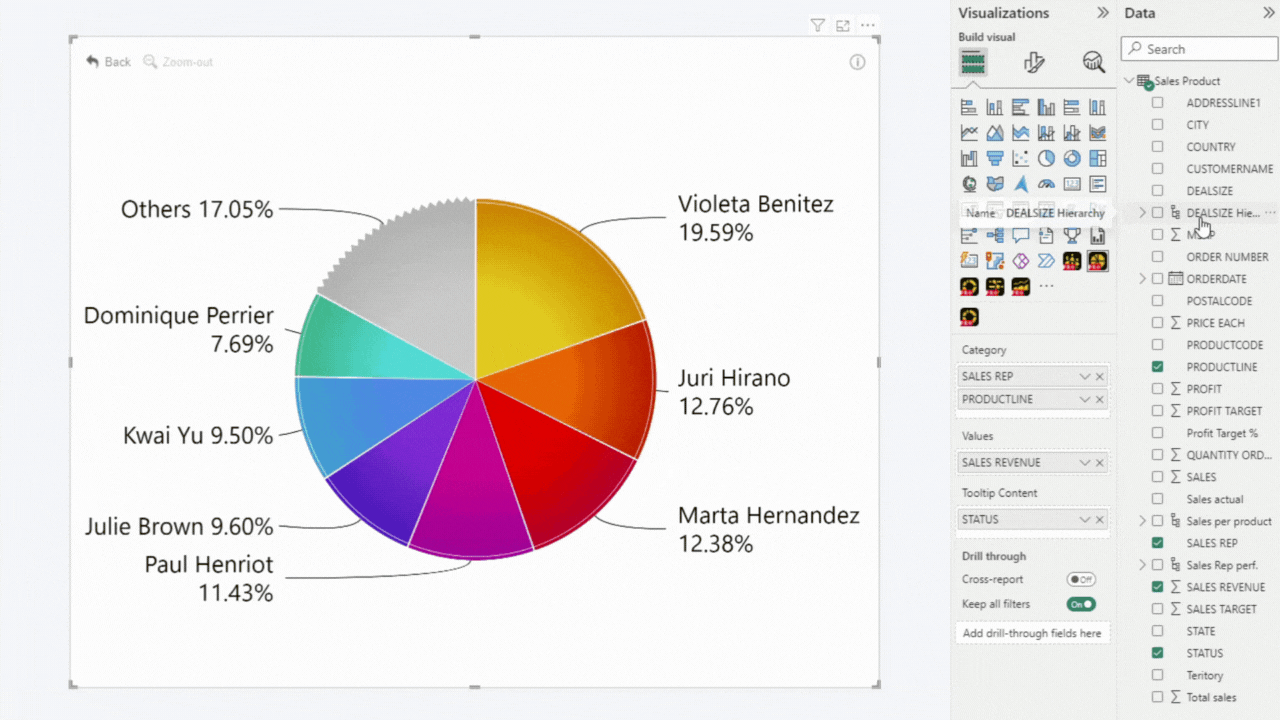
Task: Select the funnel chart visual
Action: click(994, 157)
